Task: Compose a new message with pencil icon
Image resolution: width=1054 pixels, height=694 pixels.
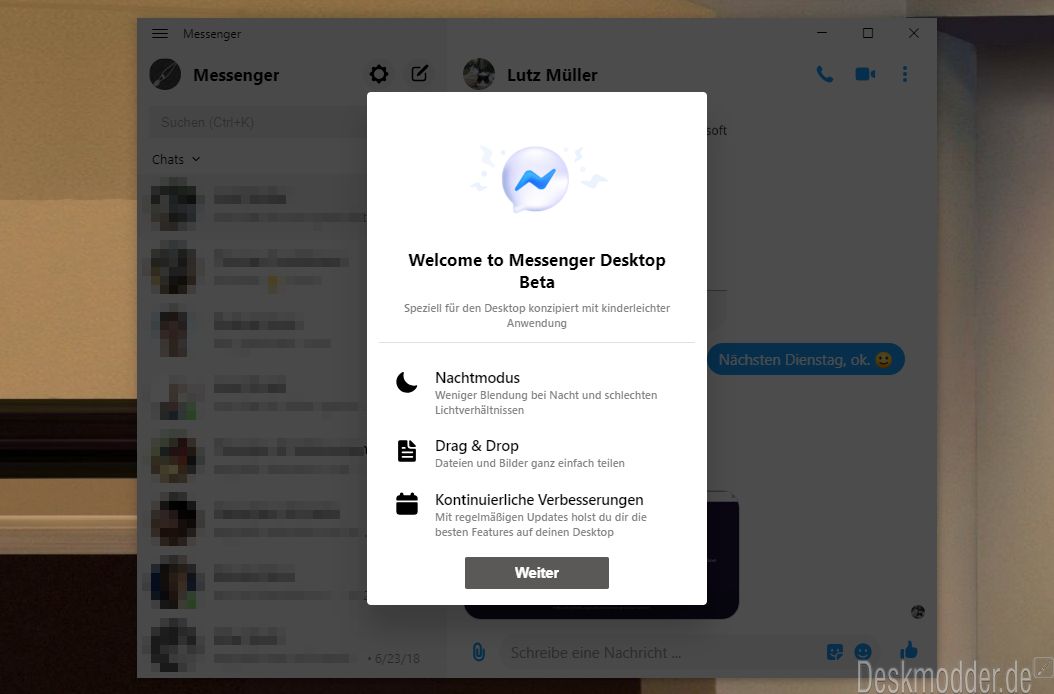Action: 419,73
